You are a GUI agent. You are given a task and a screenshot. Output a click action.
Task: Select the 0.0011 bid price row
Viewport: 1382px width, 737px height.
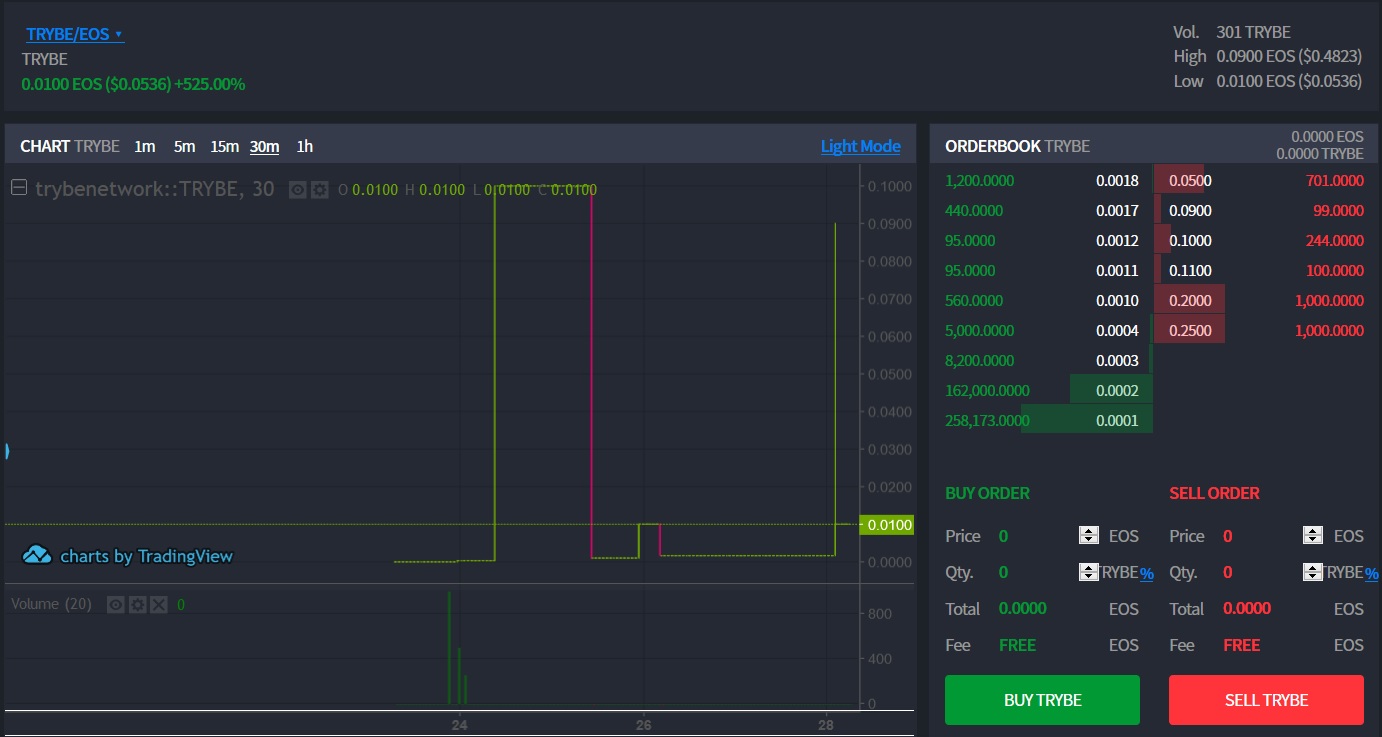pos(1042,271)
